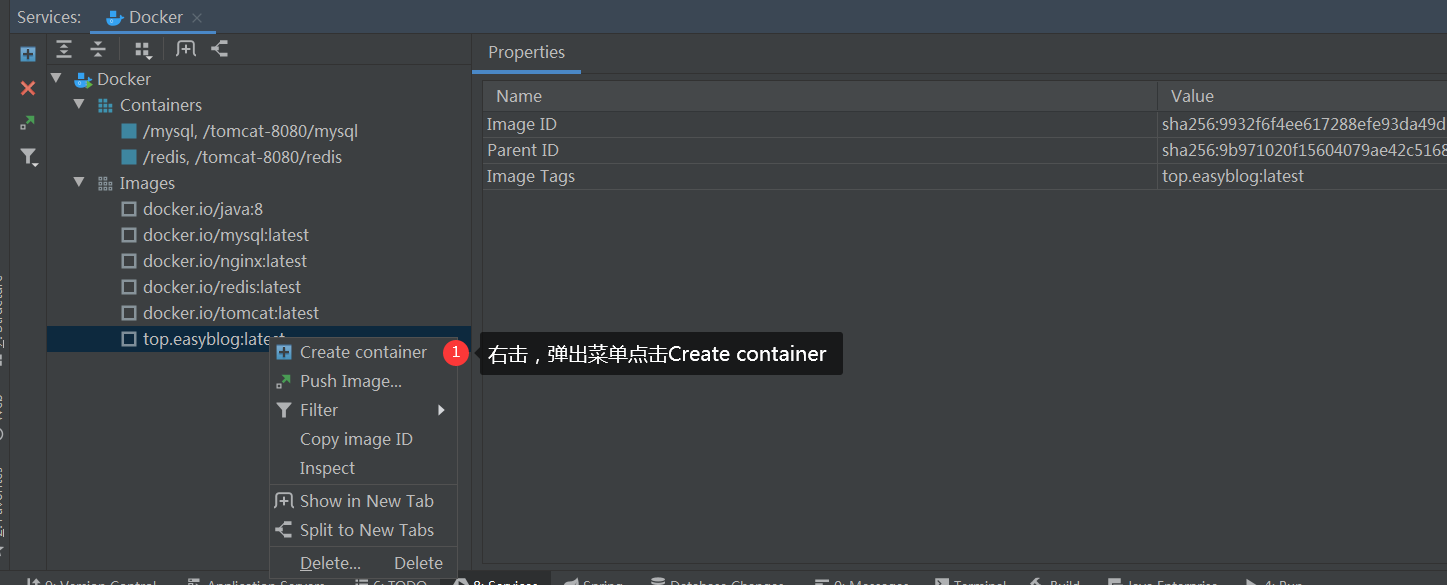Switch to the Properties tab

(526, 53)
